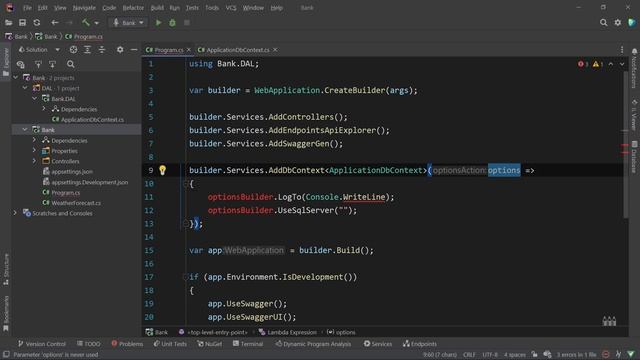Run the Bank configuration with the play icon

click(x=158, y=23)
